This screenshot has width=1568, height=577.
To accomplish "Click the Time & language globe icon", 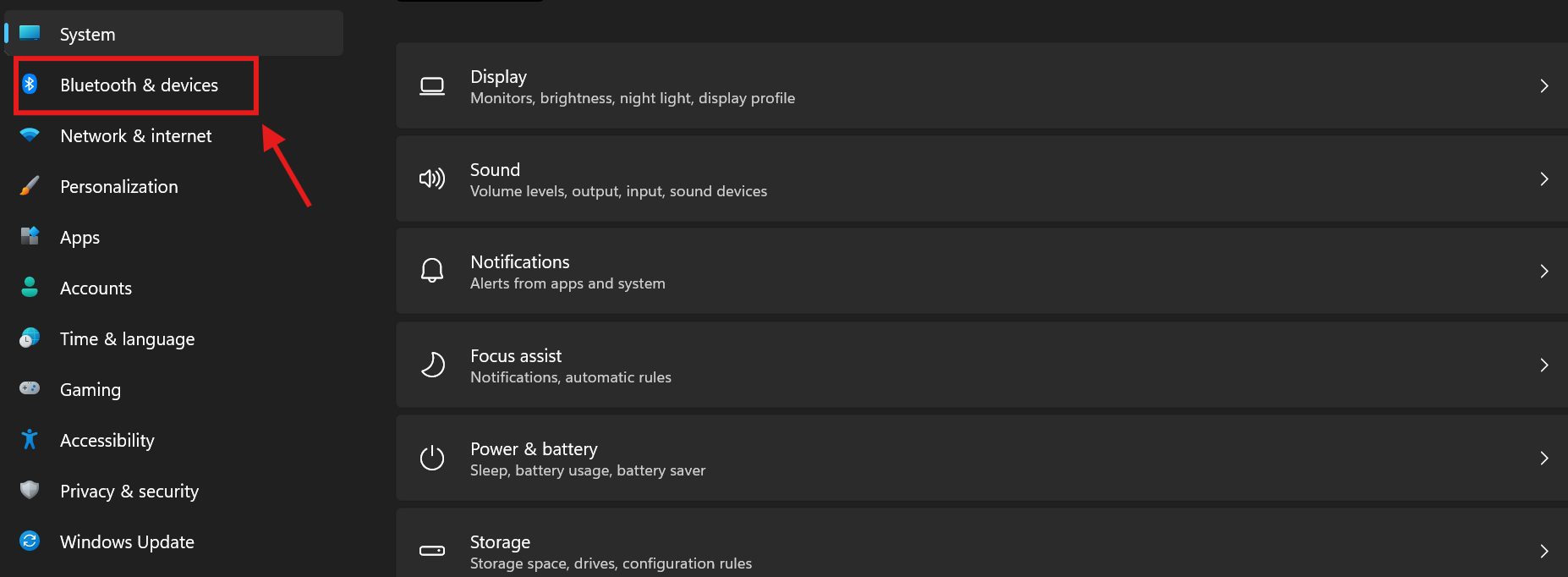I will tap(30, 338).
